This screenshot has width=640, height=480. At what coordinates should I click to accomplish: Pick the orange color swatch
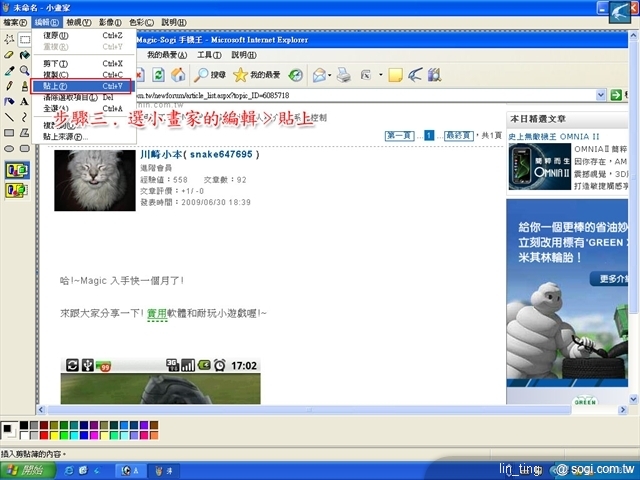154,436
